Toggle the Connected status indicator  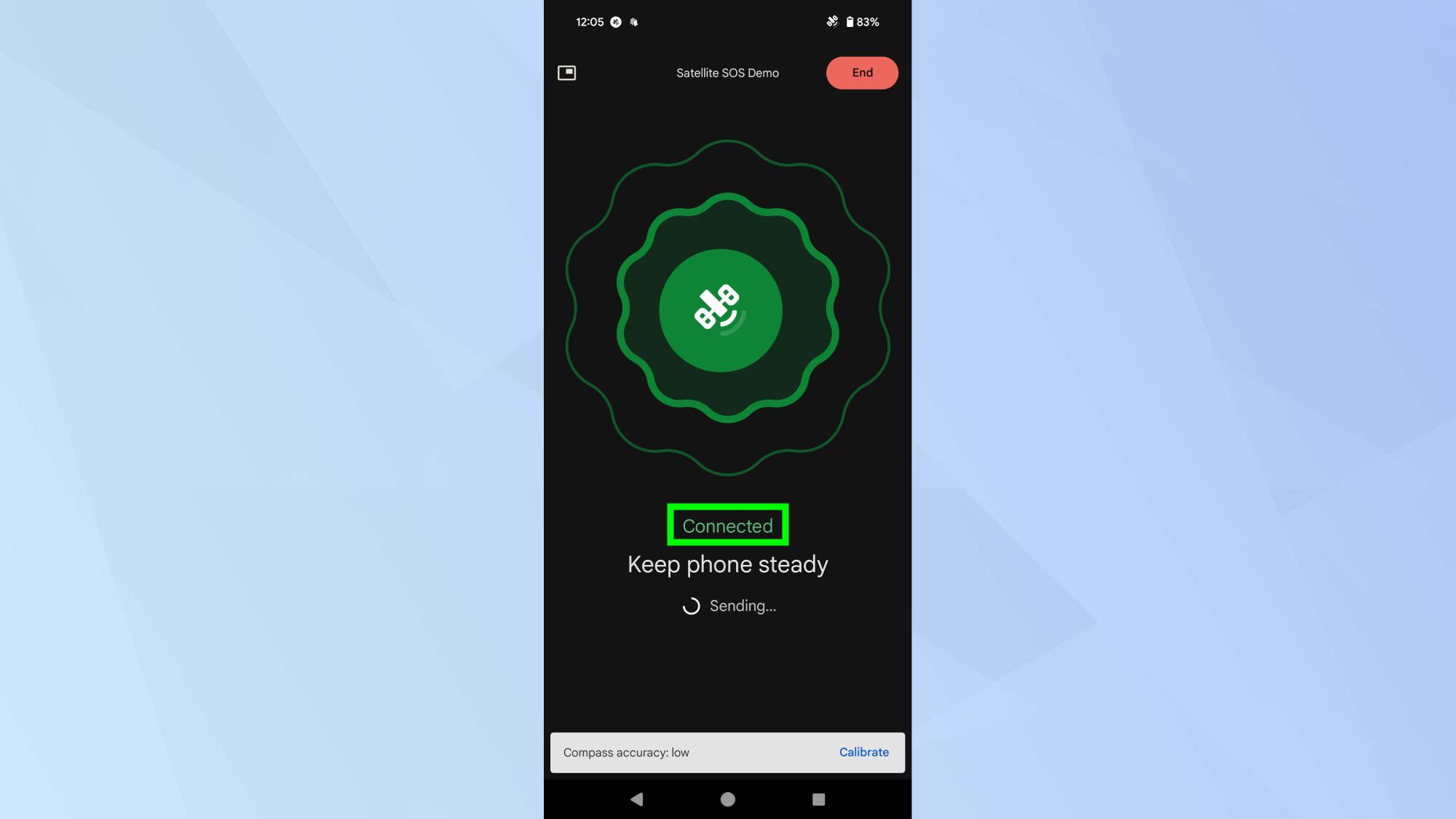(x=727, y=524)
